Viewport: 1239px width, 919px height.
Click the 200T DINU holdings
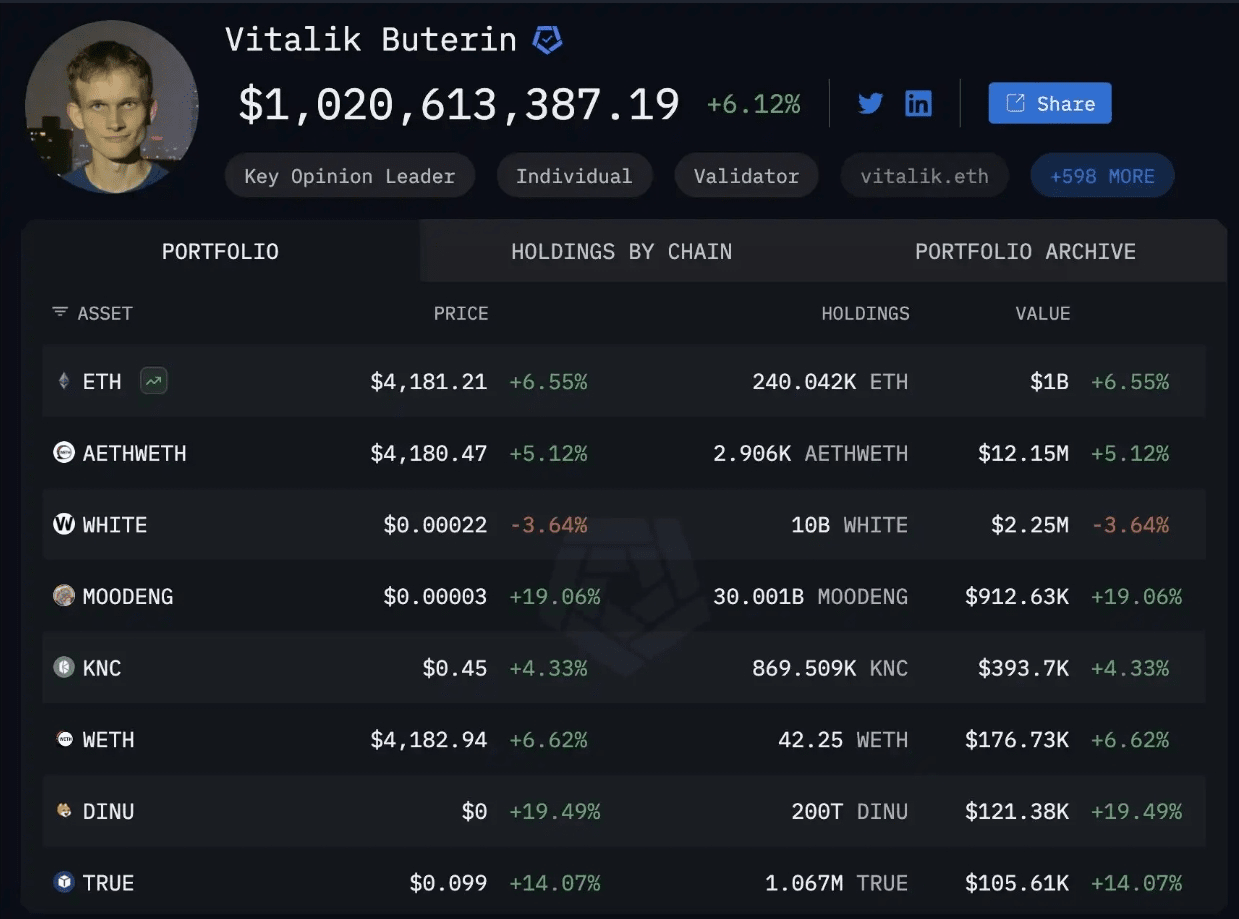(x=850, y=811)
